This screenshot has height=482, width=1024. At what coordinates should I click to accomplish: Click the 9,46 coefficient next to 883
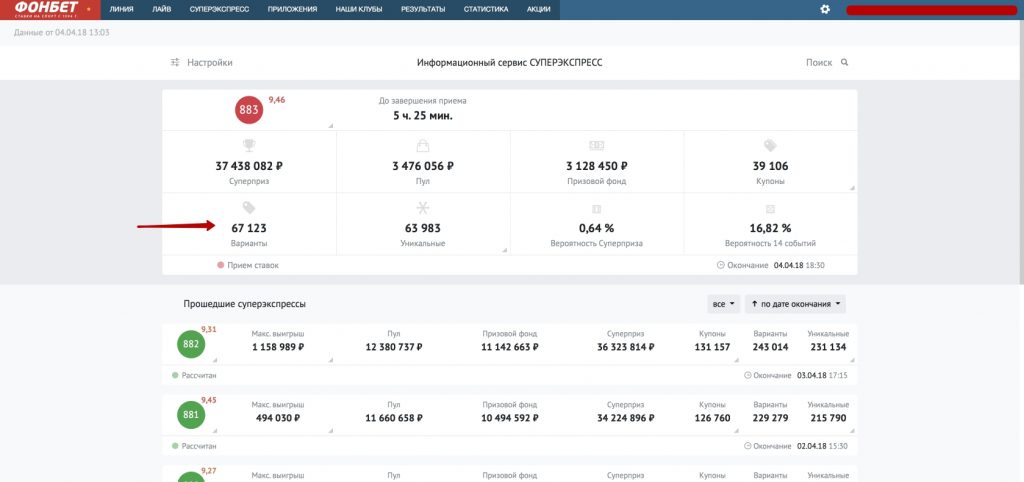click(x=277, y=100)
